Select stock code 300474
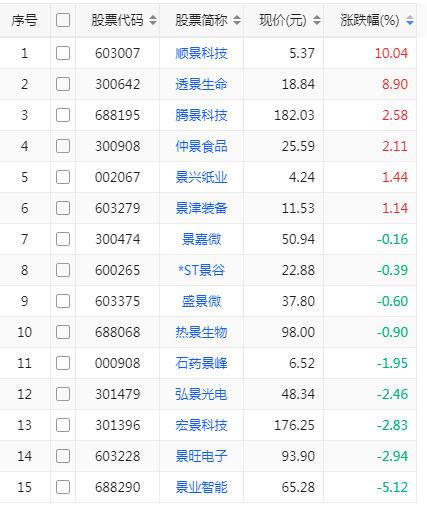The height and width of the screenshot is (510, 427). 117,239
